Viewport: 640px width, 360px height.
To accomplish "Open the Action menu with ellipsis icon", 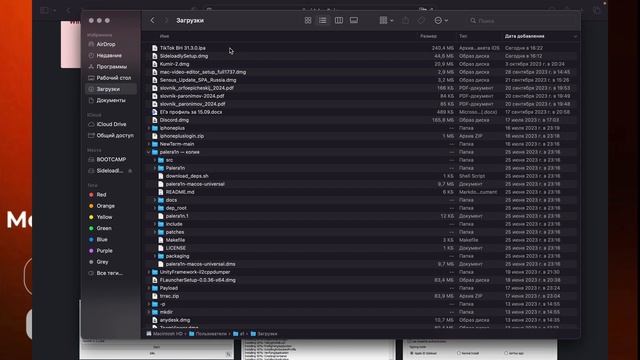I will click(441, 20).
